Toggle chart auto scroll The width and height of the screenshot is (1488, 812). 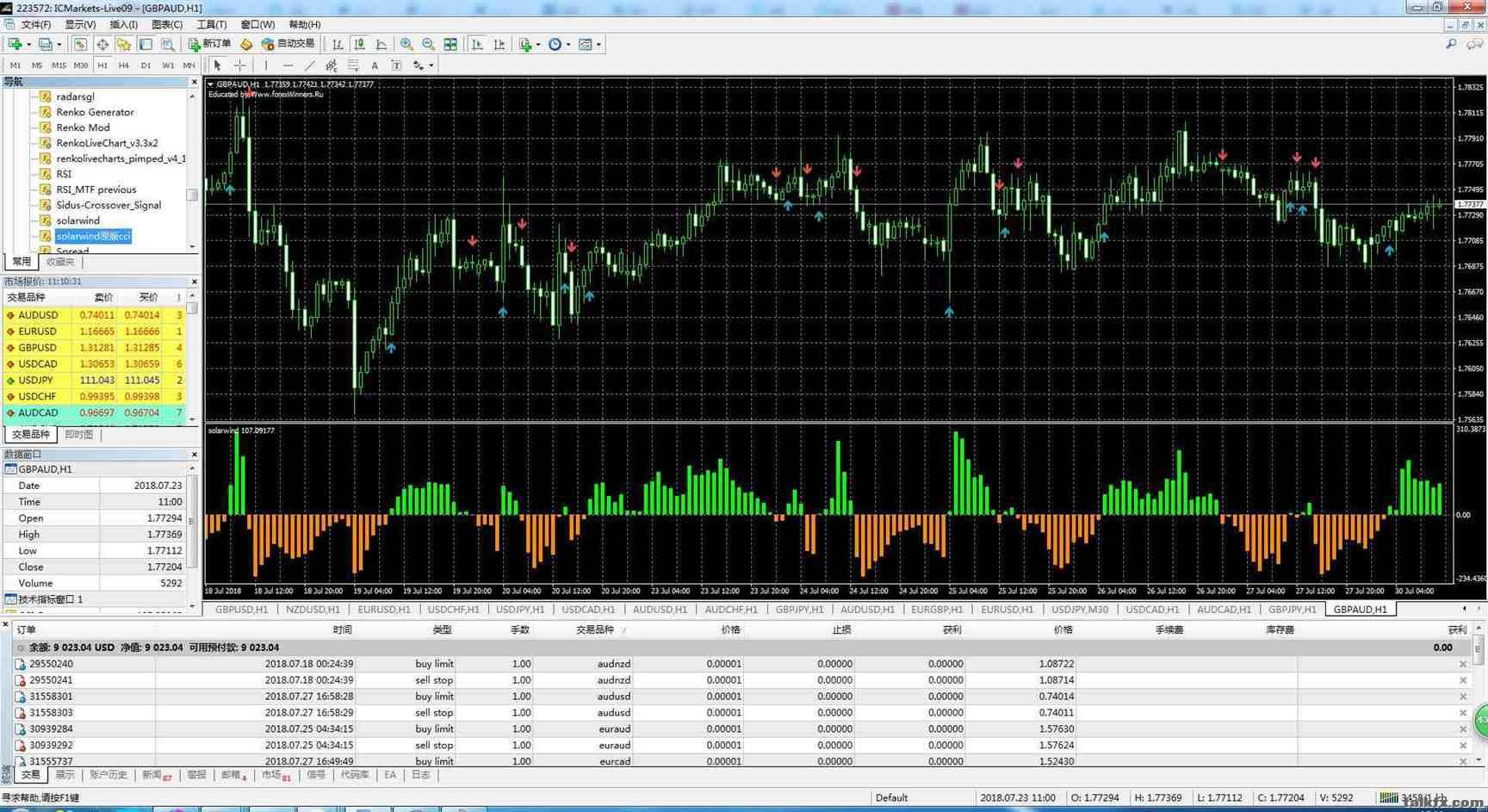click(477, 44)
